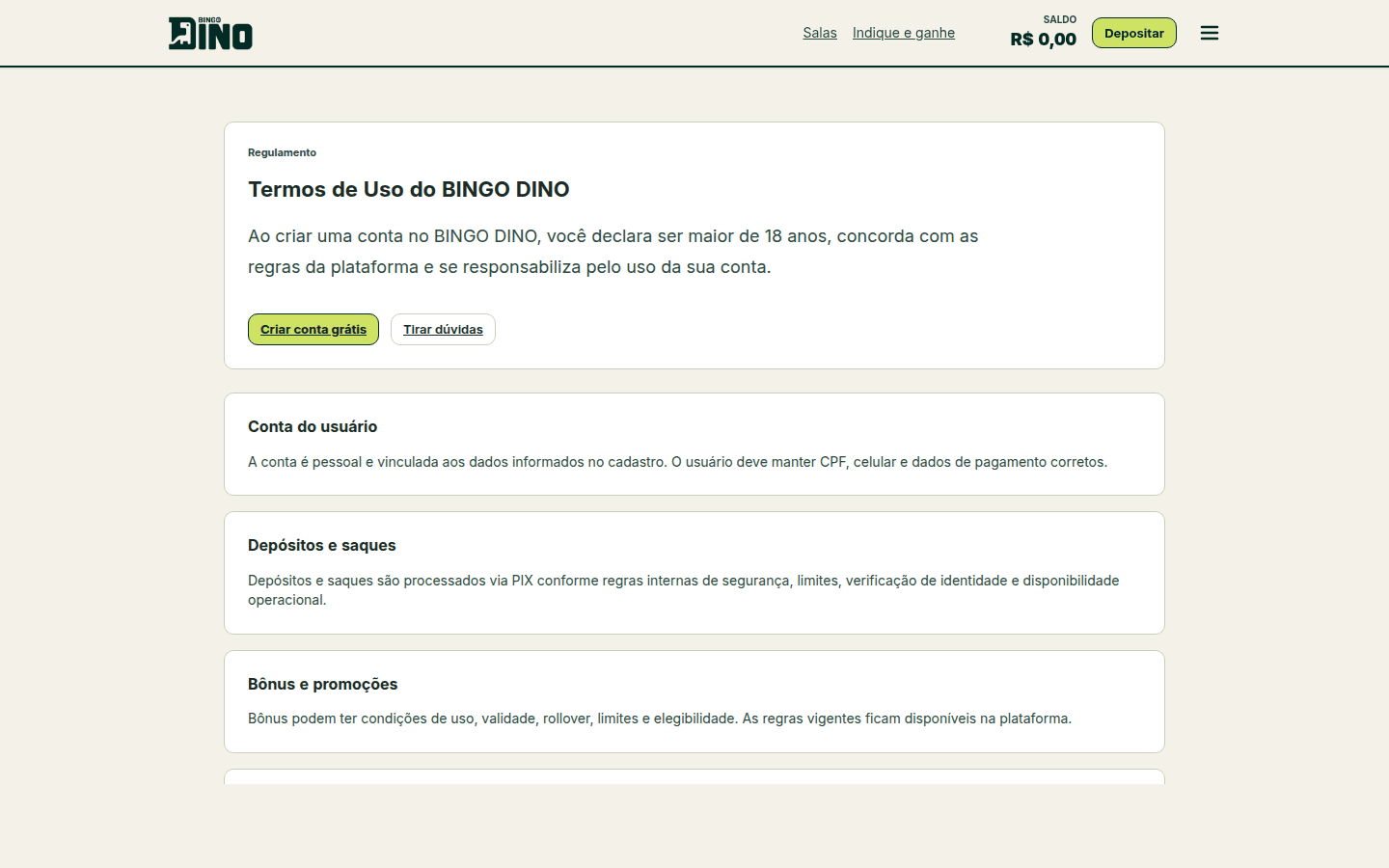Click paragraph about maior de 18 anos
The image size is (1389, 868).
coord(613,252)
